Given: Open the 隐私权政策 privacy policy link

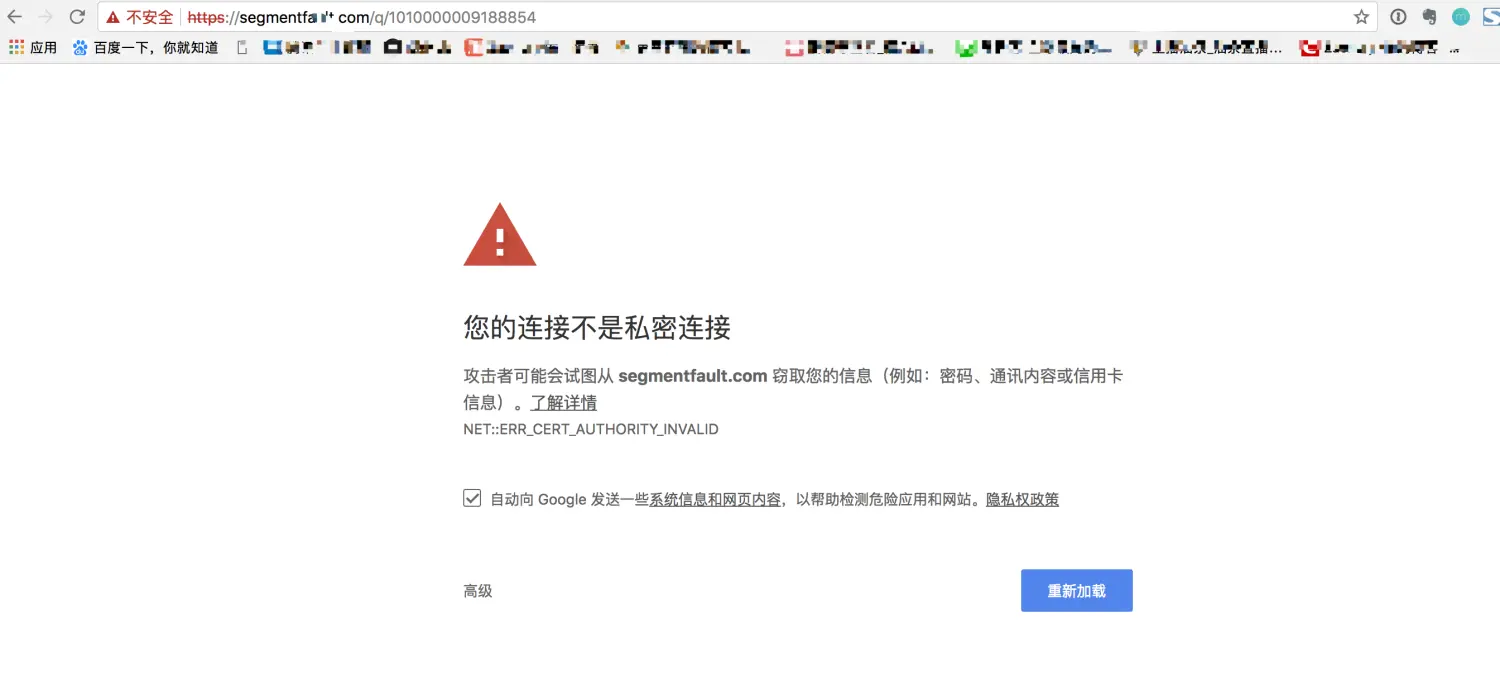Looking at the screenshot, I should click(1022, 499).
